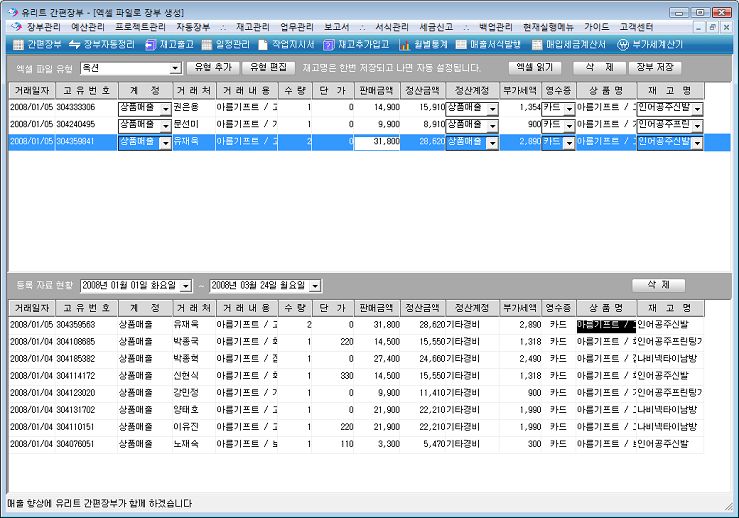Open 재고추가입고 from the toolbar
This screenshot has height=518, width=739.
pyautogui.click(x=356, y=45)
